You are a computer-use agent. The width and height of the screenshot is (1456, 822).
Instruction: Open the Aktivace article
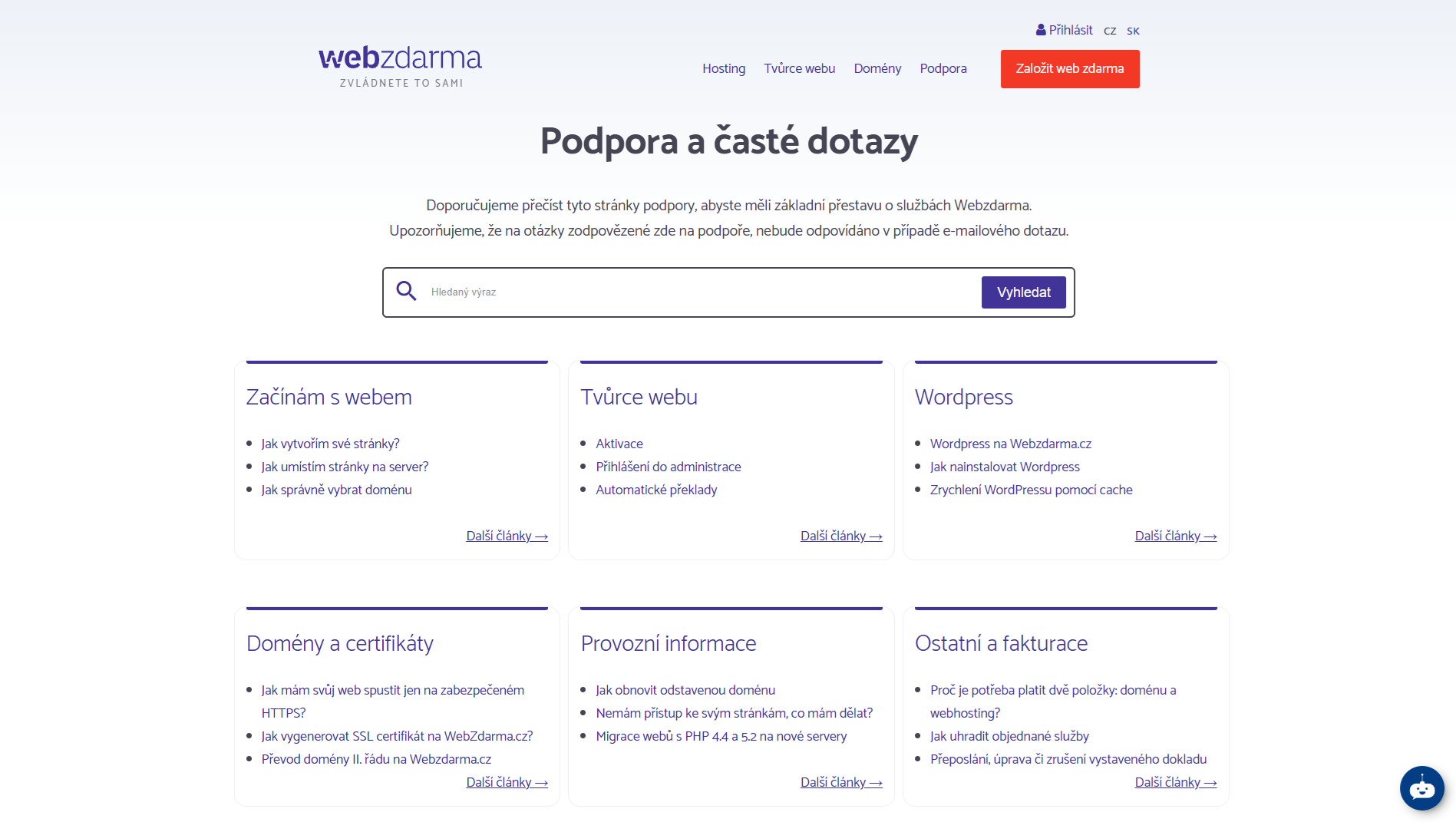click(x=619, y=444)
